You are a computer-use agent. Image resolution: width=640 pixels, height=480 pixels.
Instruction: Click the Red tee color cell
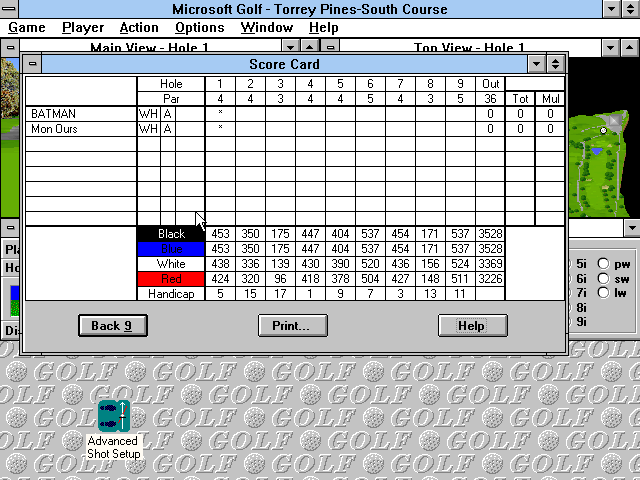(x=171, y=279)
